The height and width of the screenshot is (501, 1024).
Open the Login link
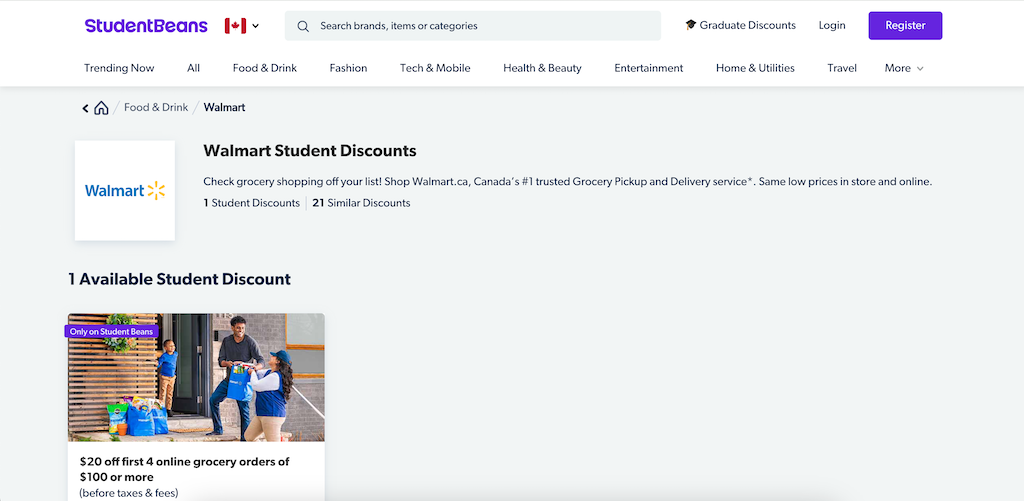[832, 25]
